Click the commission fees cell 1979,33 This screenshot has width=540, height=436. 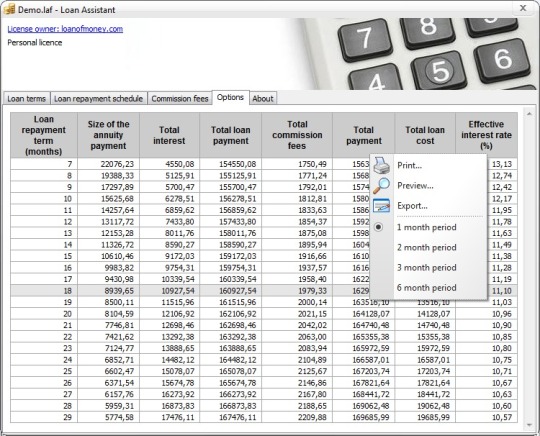point(297,291)
